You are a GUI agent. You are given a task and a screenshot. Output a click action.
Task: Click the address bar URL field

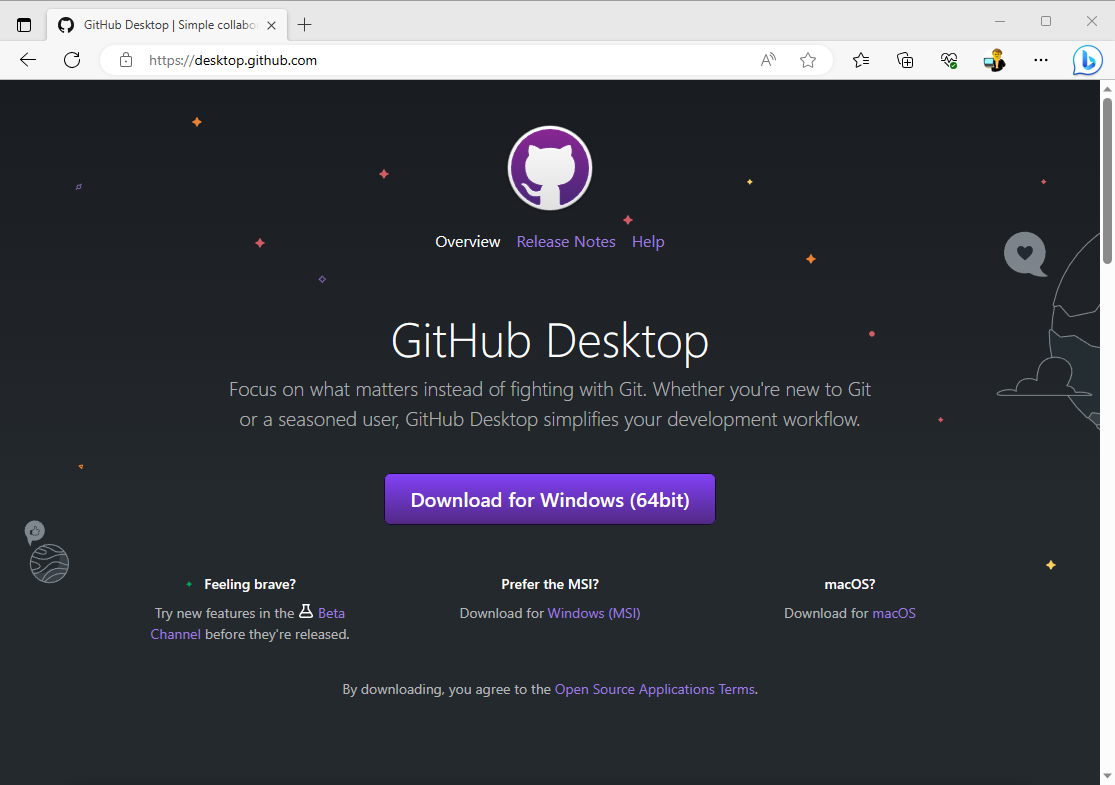tap(440, 60)
